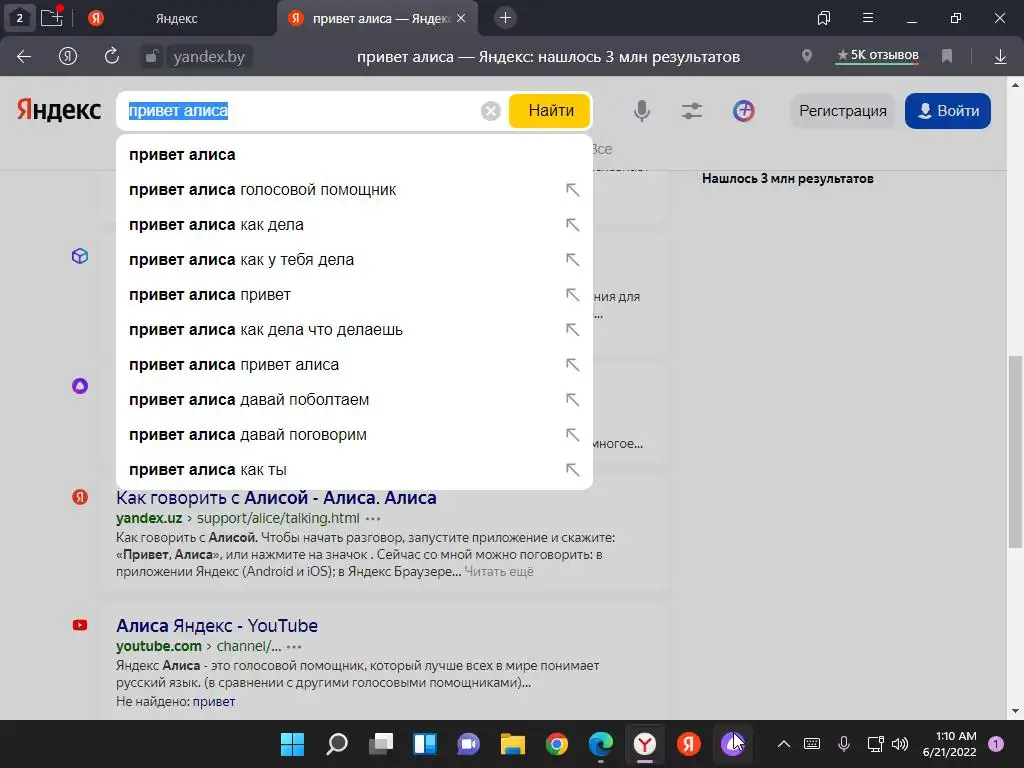Open new tab group icon with red dot
1024x768 pixels.
pyautogui.click(x=52, y=16)
